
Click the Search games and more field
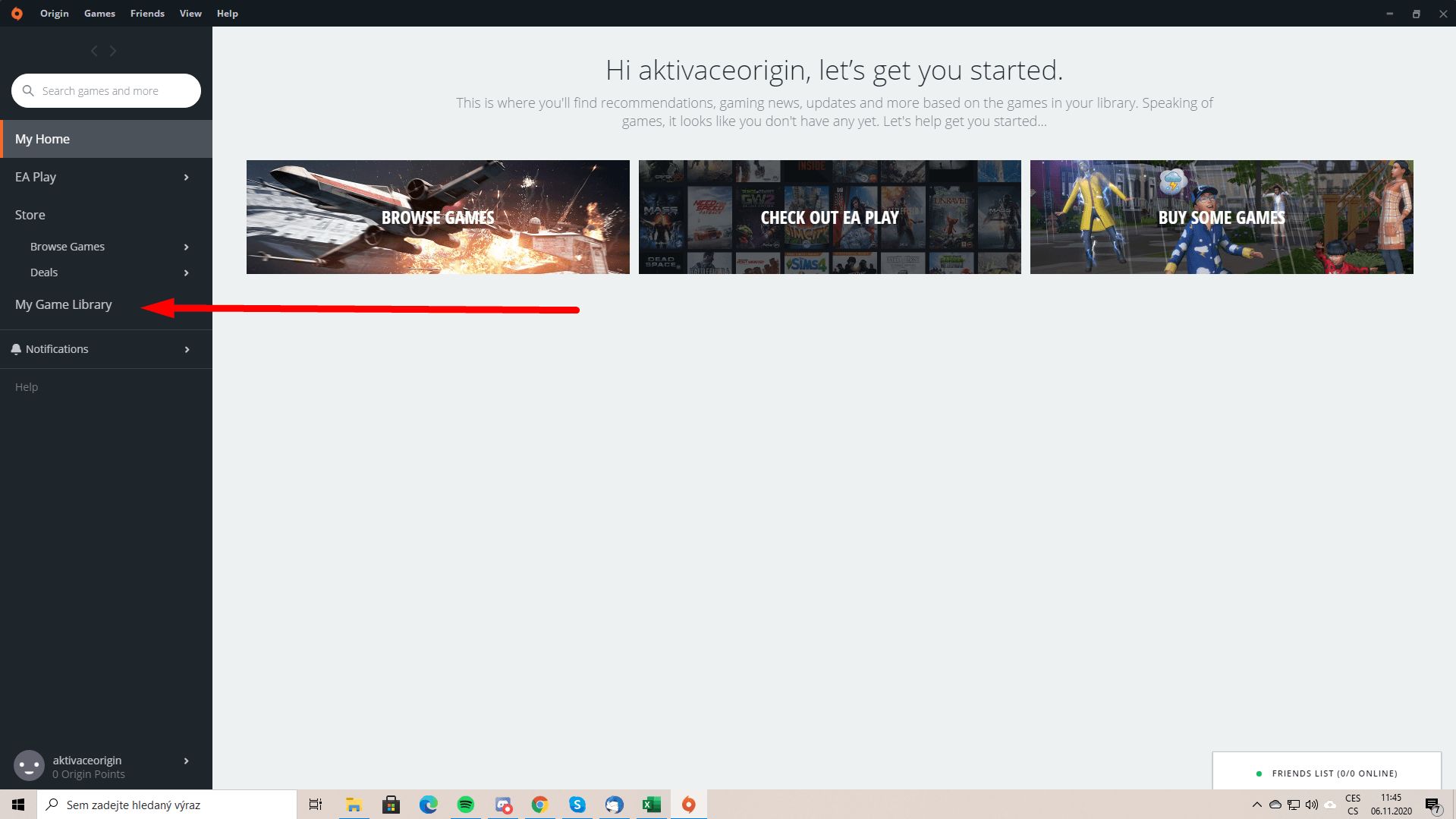tap(114, 91)
